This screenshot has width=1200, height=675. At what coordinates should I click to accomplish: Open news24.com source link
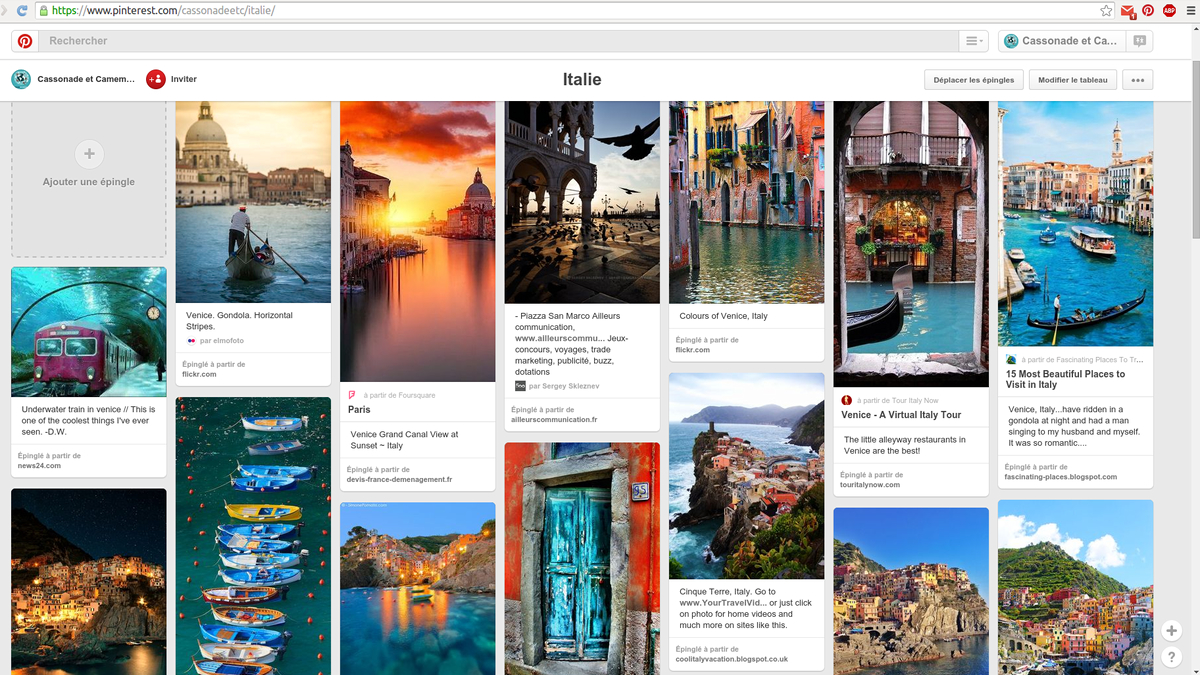(39, 466)
